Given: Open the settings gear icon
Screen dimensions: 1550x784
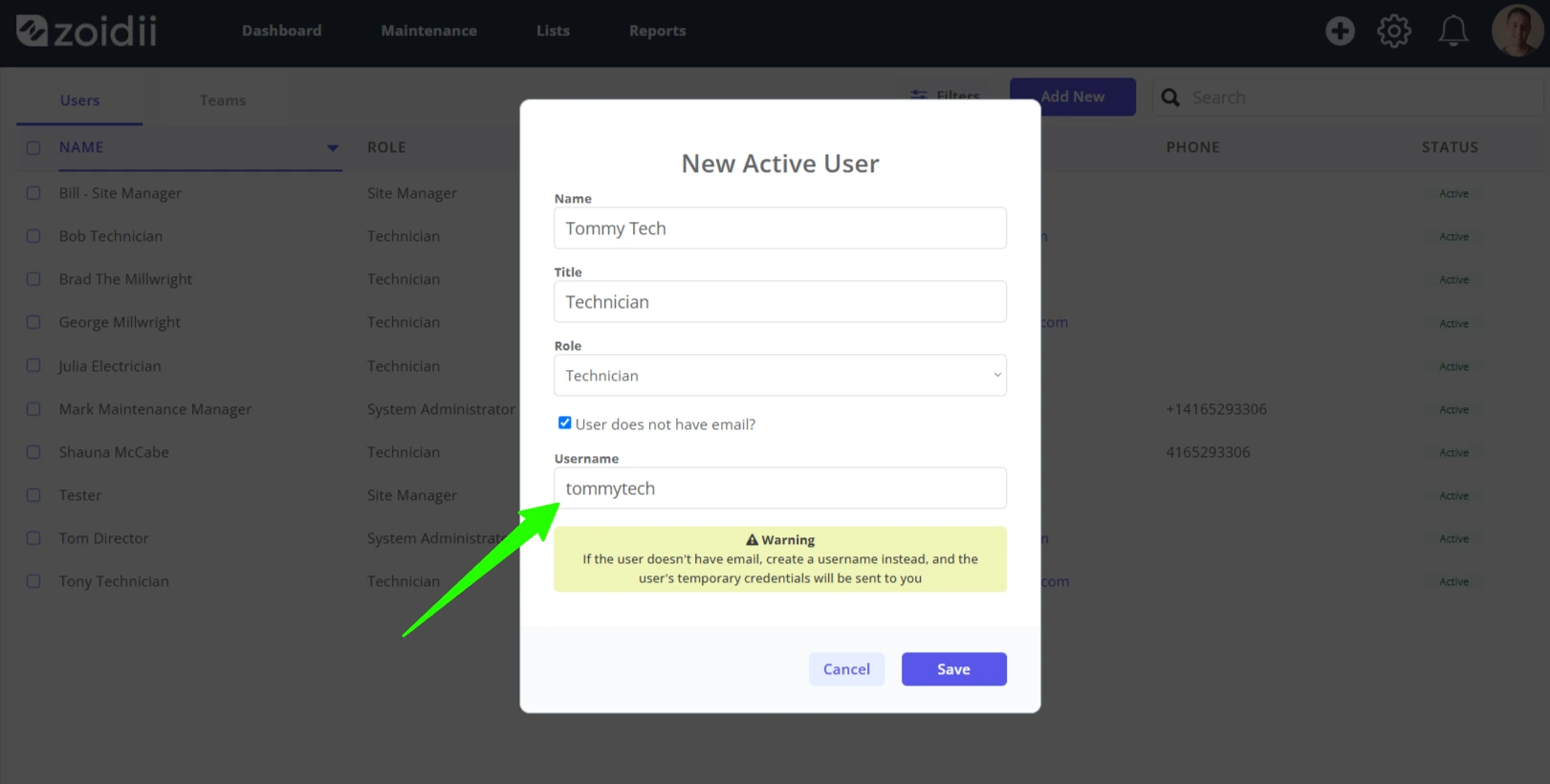Looking at the screenshot, I should (x=1394, y=31).
